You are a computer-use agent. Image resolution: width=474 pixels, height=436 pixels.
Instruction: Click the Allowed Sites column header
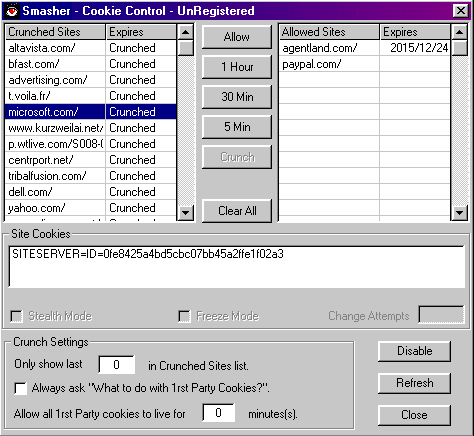point(329,32)
